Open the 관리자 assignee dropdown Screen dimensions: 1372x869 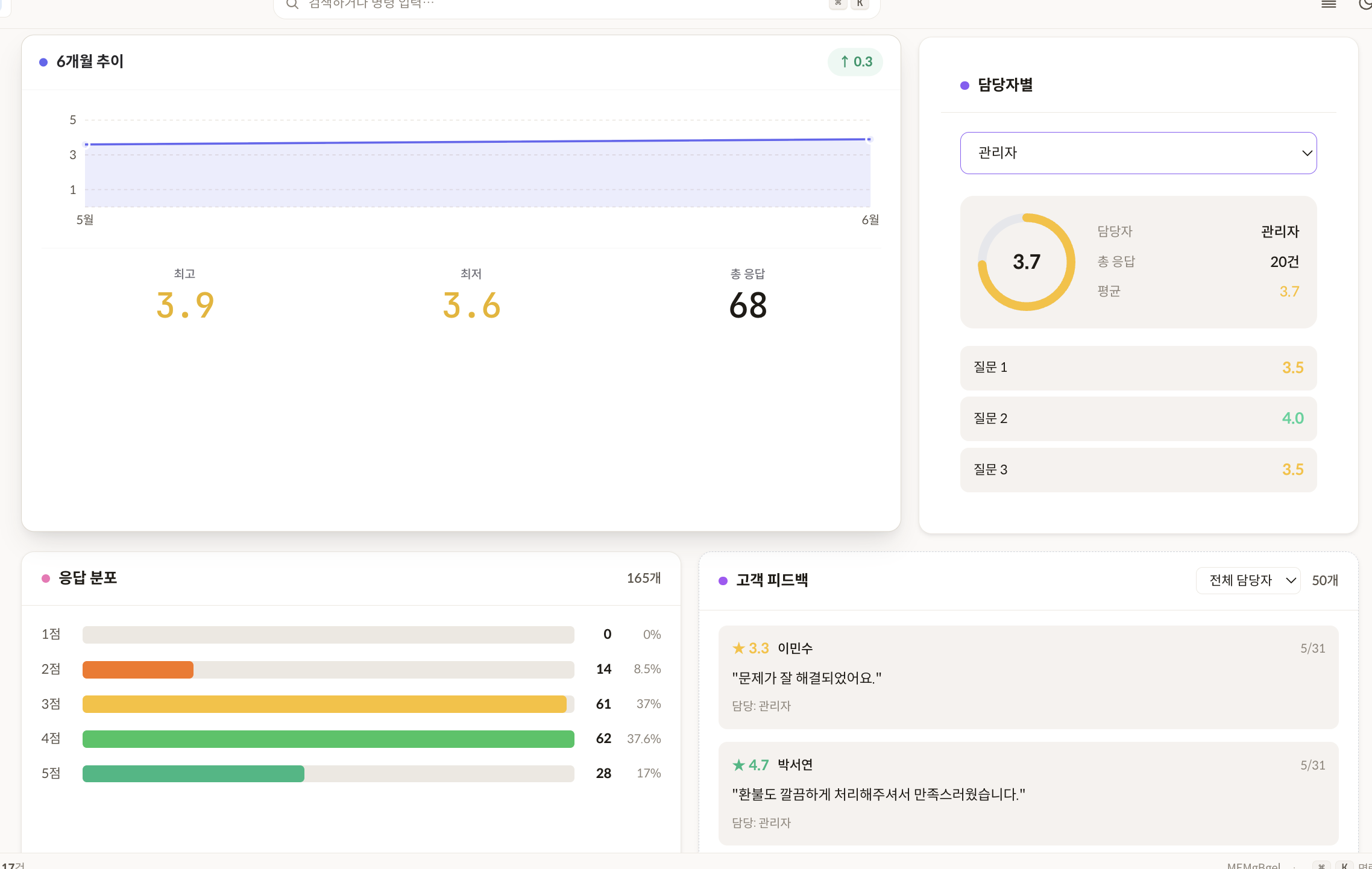[x=1138, y=153]
